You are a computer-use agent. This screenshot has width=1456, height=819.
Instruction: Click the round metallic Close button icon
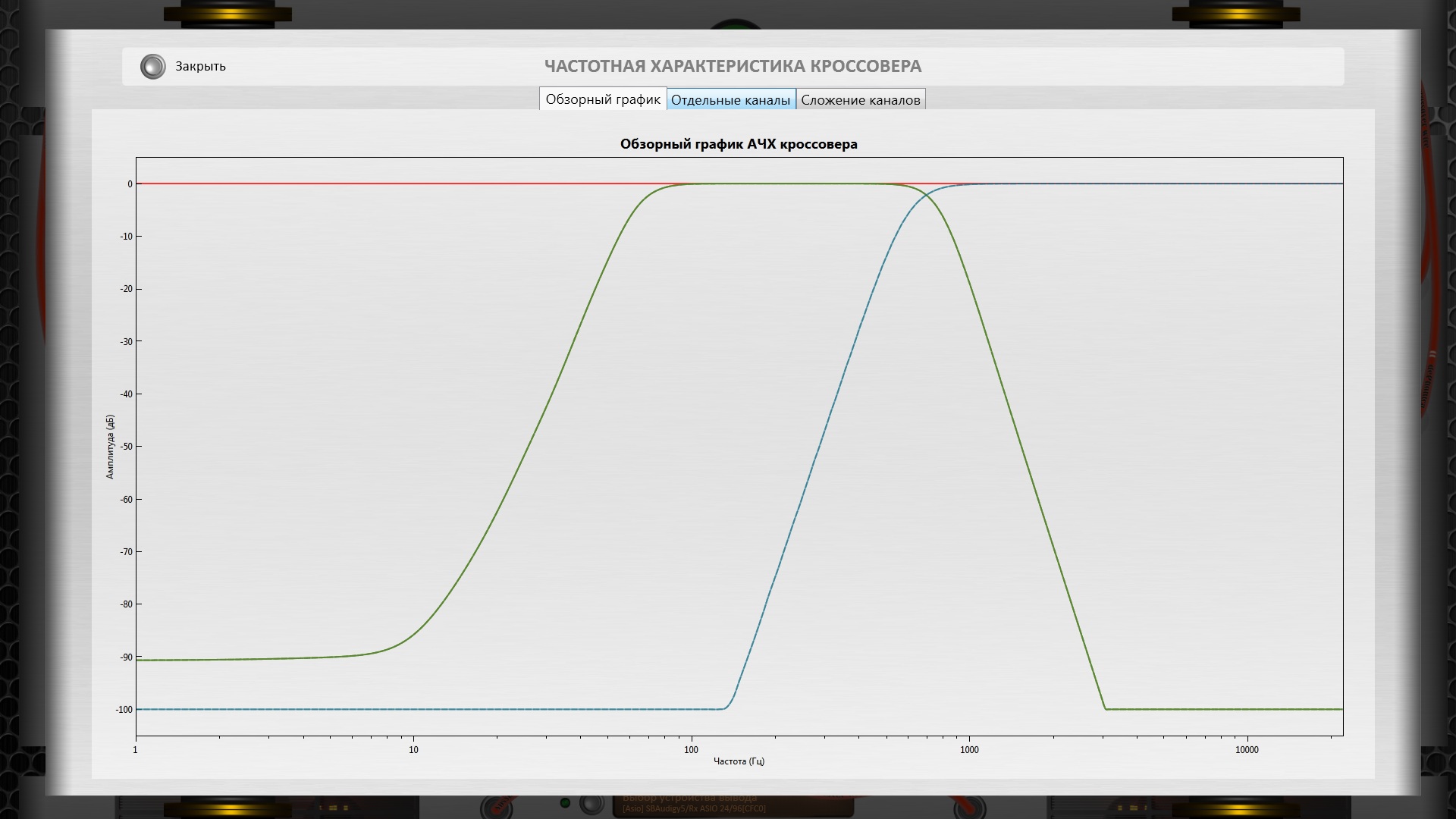click(x=152, y=67)
